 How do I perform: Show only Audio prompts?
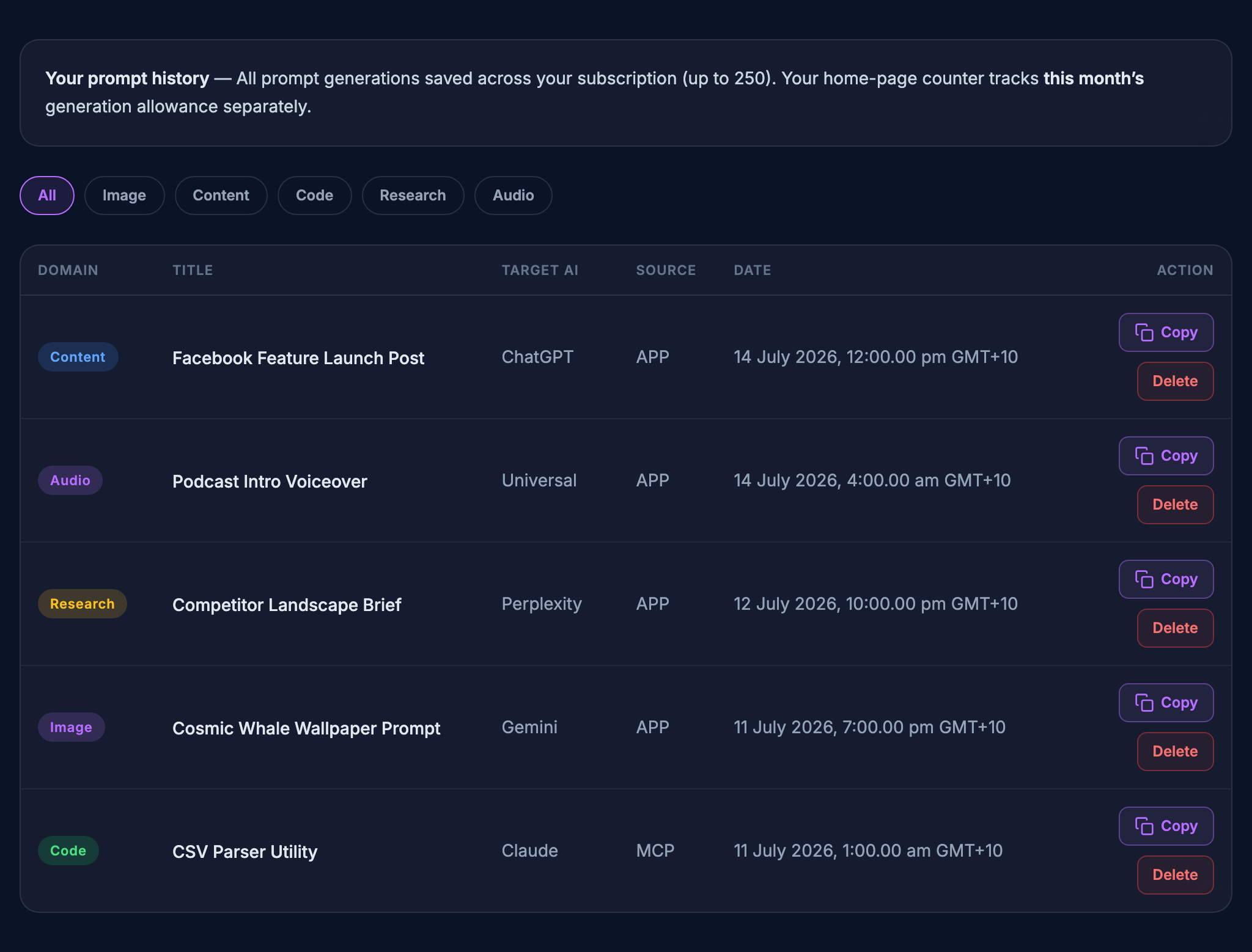point(513,196)
